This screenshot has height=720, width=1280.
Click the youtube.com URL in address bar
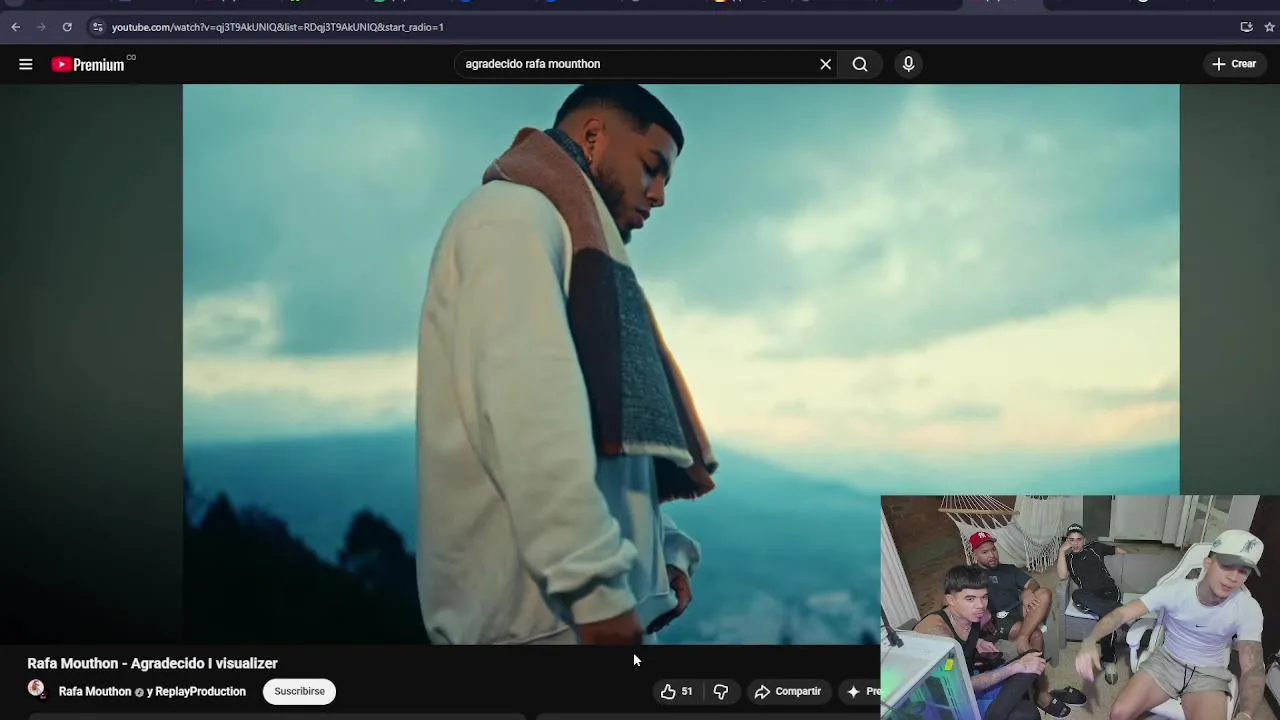point(278,27)
